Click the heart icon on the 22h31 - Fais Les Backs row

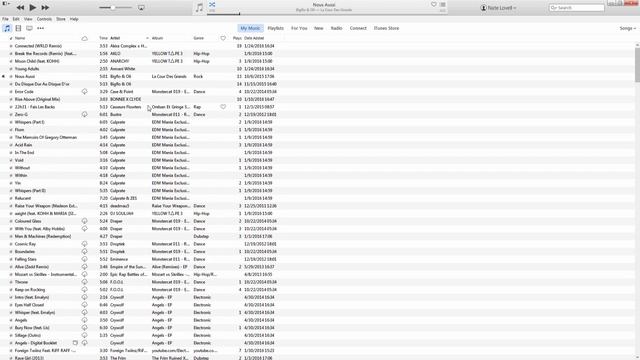point(223,107)
